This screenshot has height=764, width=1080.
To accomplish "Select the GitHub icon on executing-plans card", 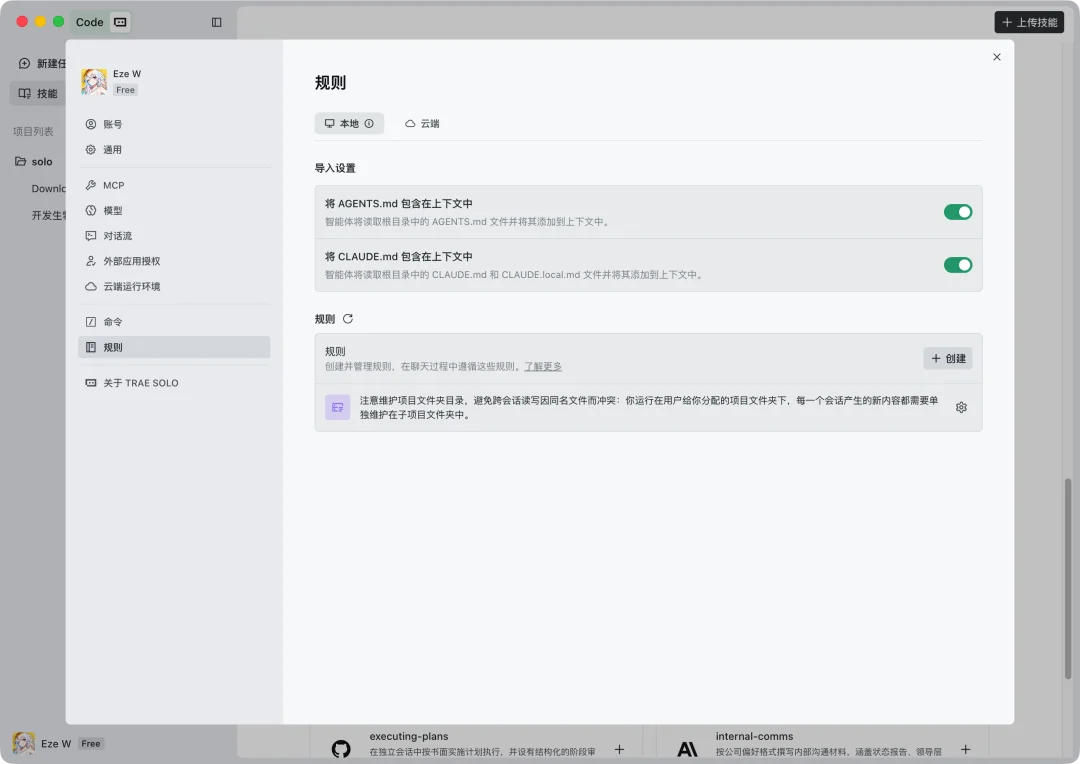I will click(340, 748).
